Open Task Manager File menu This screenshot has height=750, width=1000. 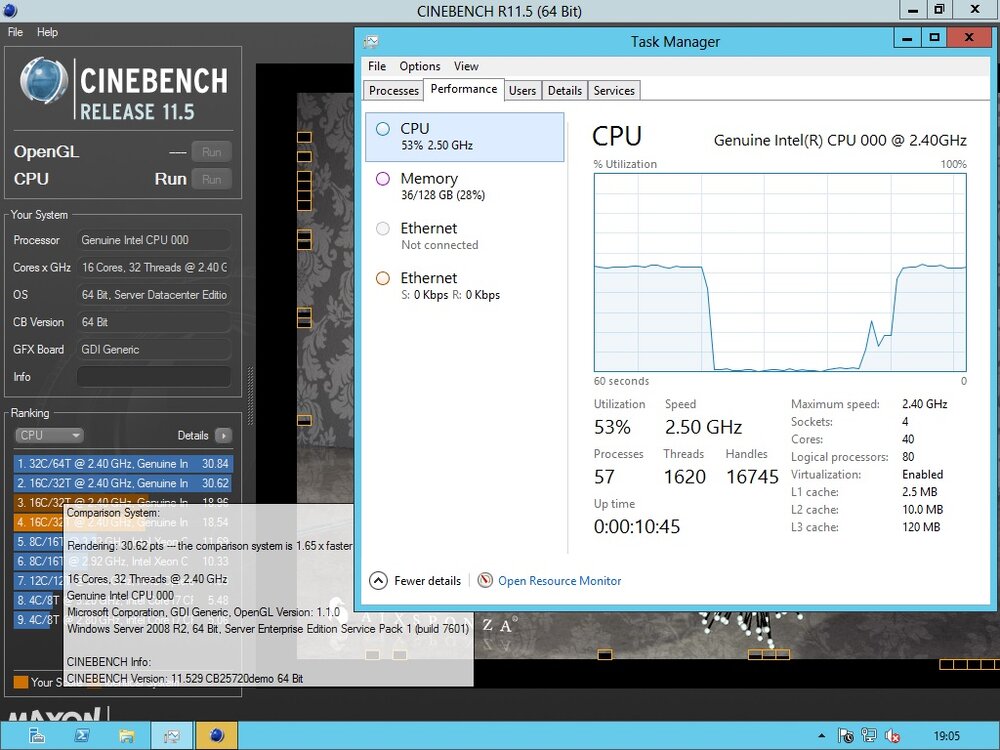coord(377,66)
